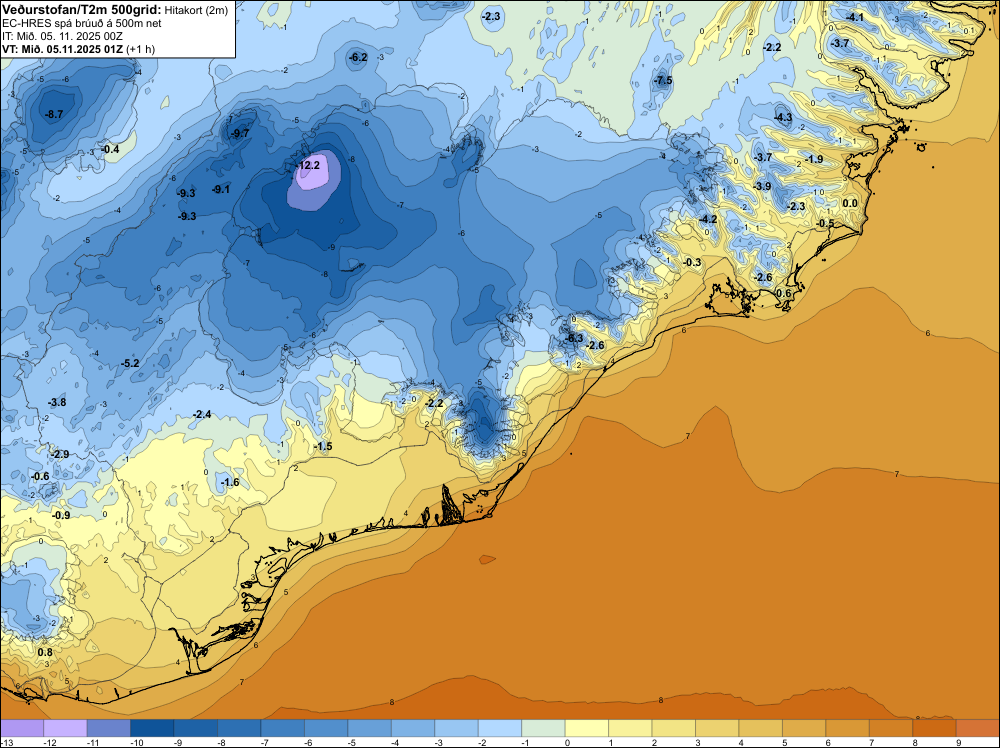Click the -8.7 temperature label

(x=54, y=114)
